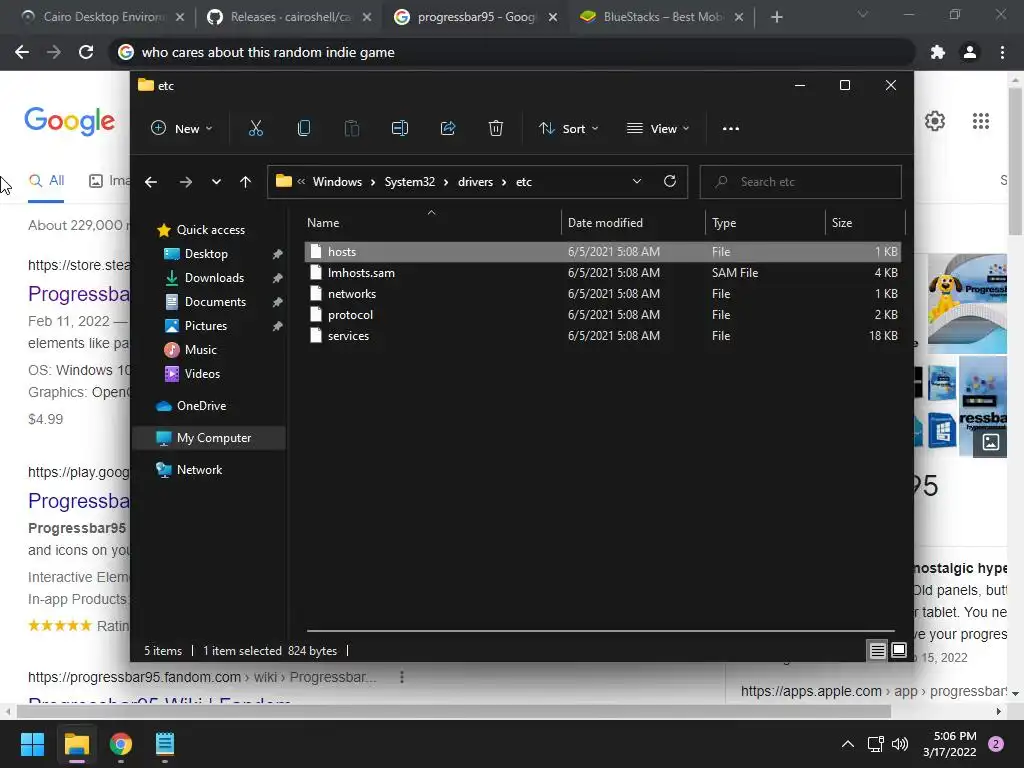1024x768 pixels.
Task: Click the Search etc input field
Action: pos(801,182)
